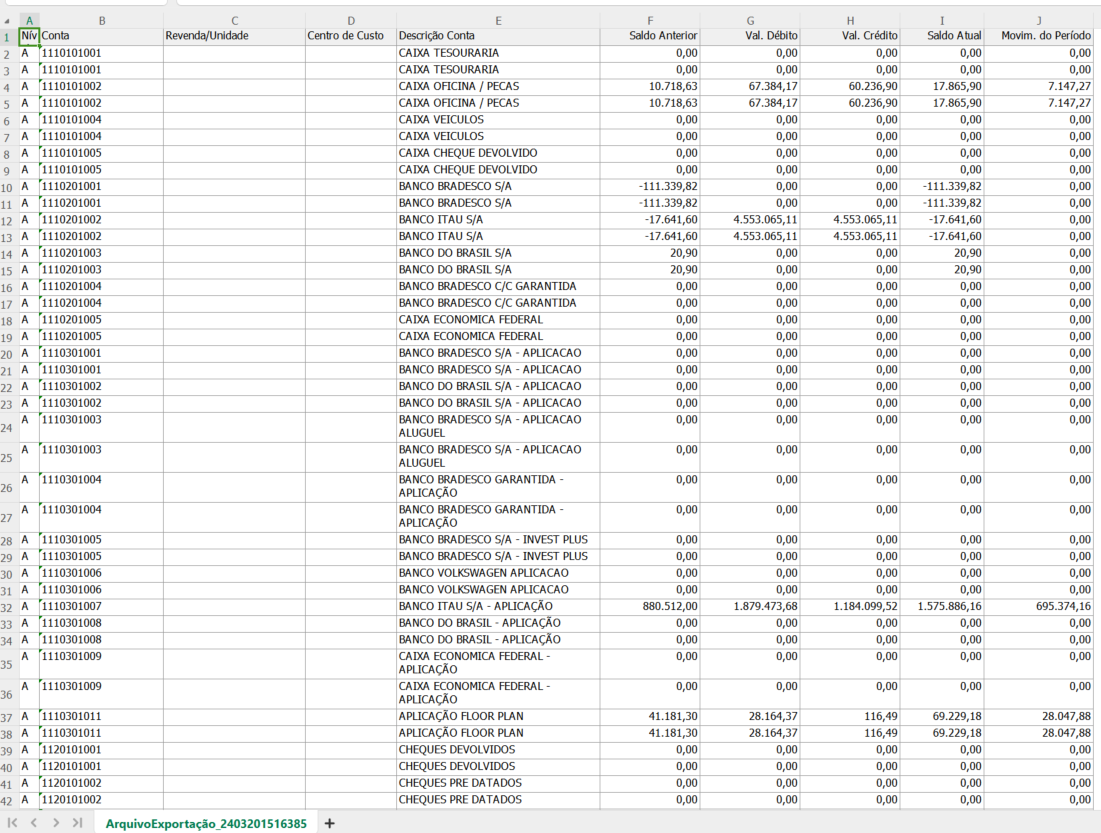Select BANCO ITAU S/A in row 12
Image resolution: width=1101 pixels, height=833 pixels.
pyautogui.click(x=499, y=220)
